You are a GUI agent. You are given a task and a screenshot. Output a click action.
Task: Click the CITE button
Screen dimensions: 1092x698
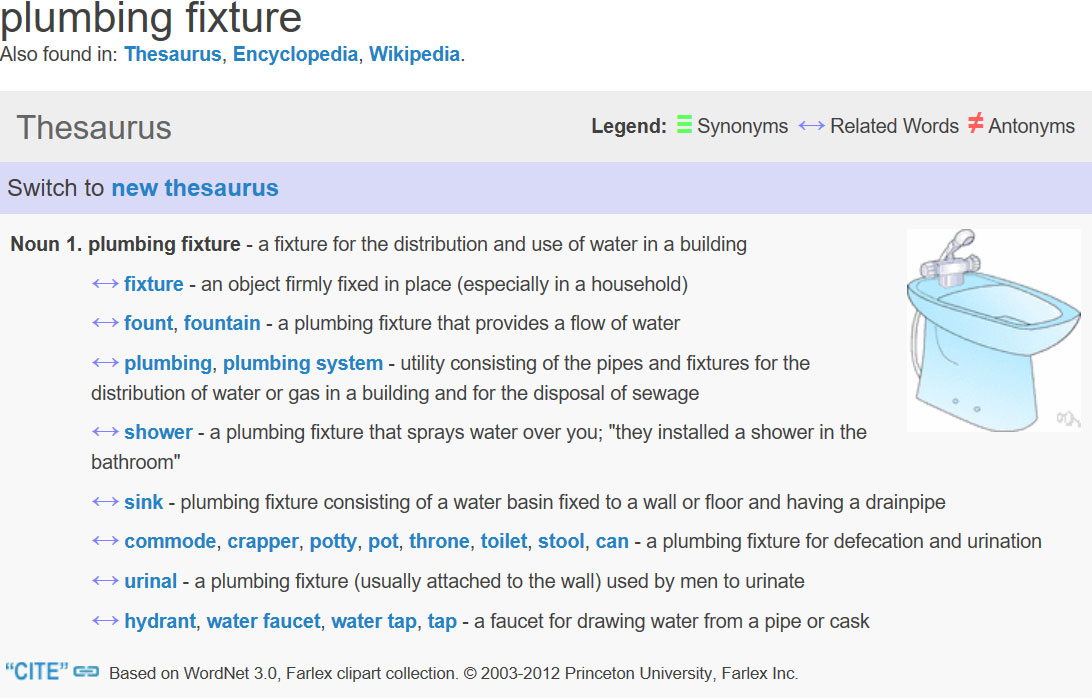[x=37, y=672]
